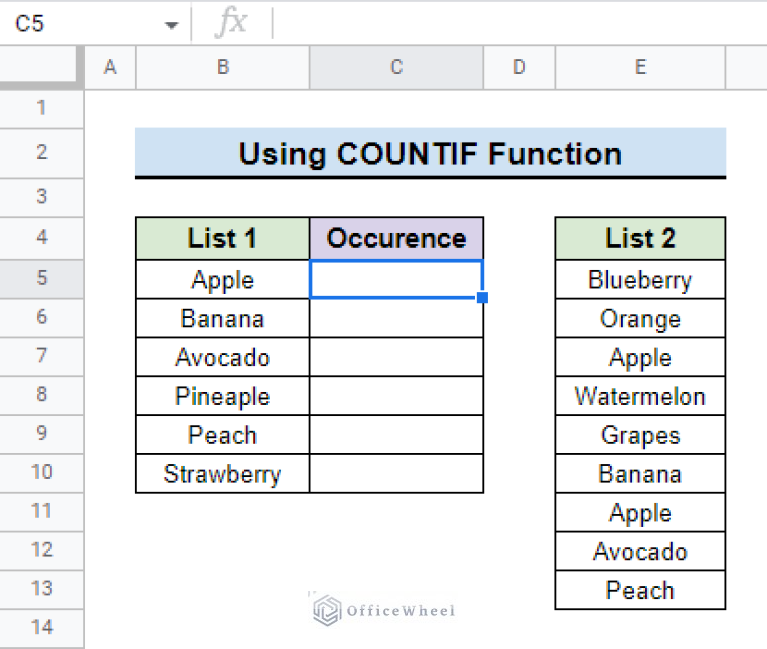Select row 14 header
767x649 pixels.
42,628
